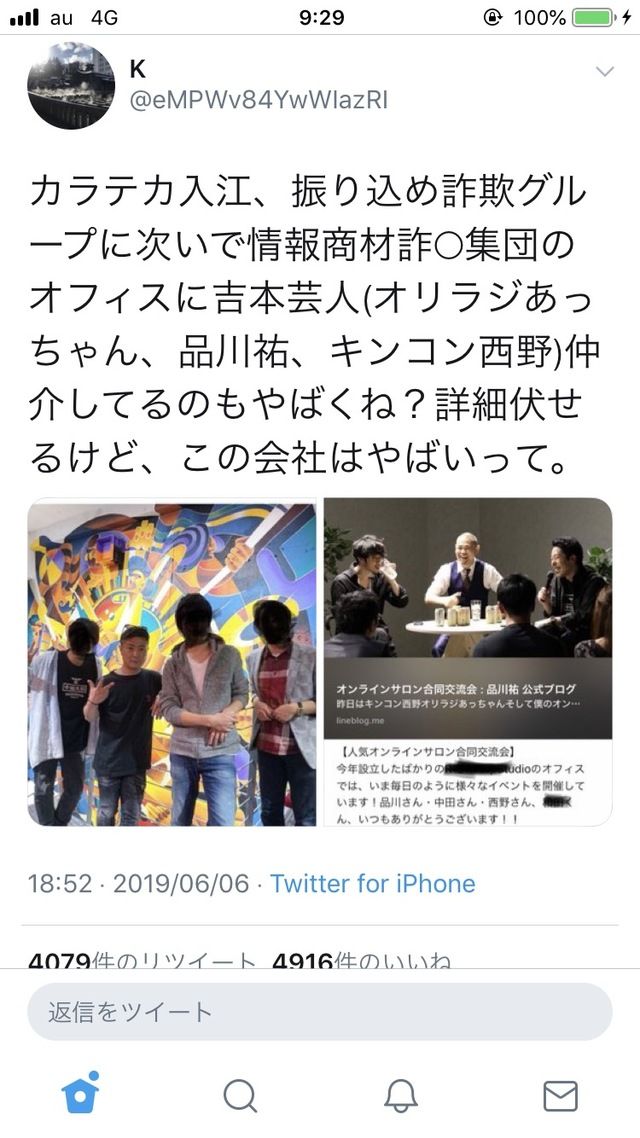
Task: Tap the display name K
Action: 137,69
